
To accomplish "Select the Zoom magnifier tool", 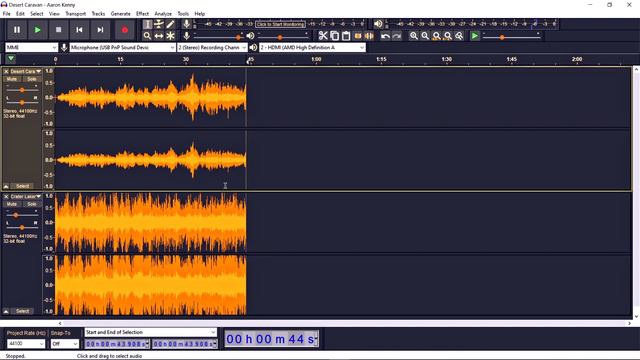I will (147, 36).
